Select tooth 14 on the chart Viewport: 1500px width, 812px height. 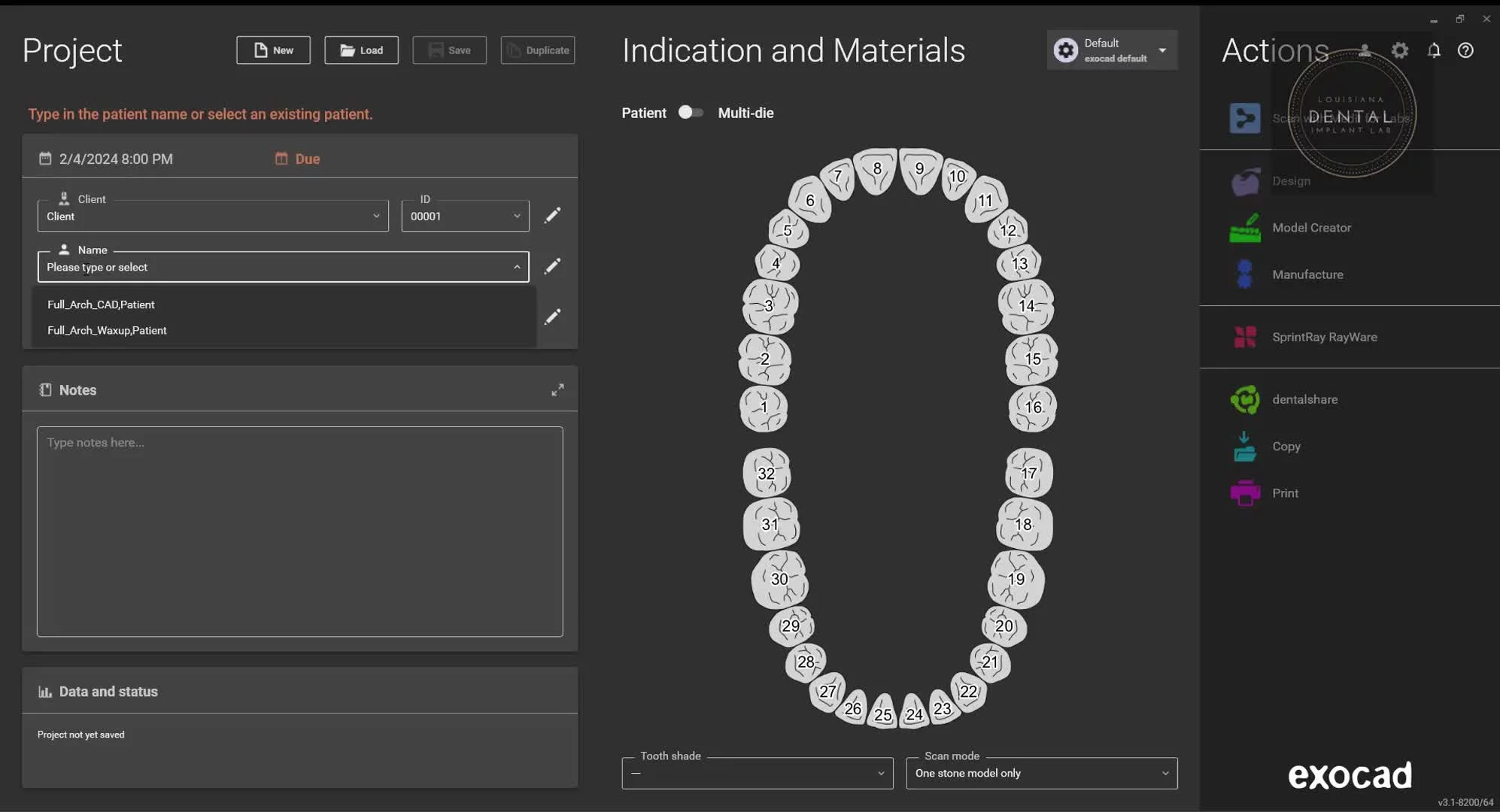pos(1026,306)
